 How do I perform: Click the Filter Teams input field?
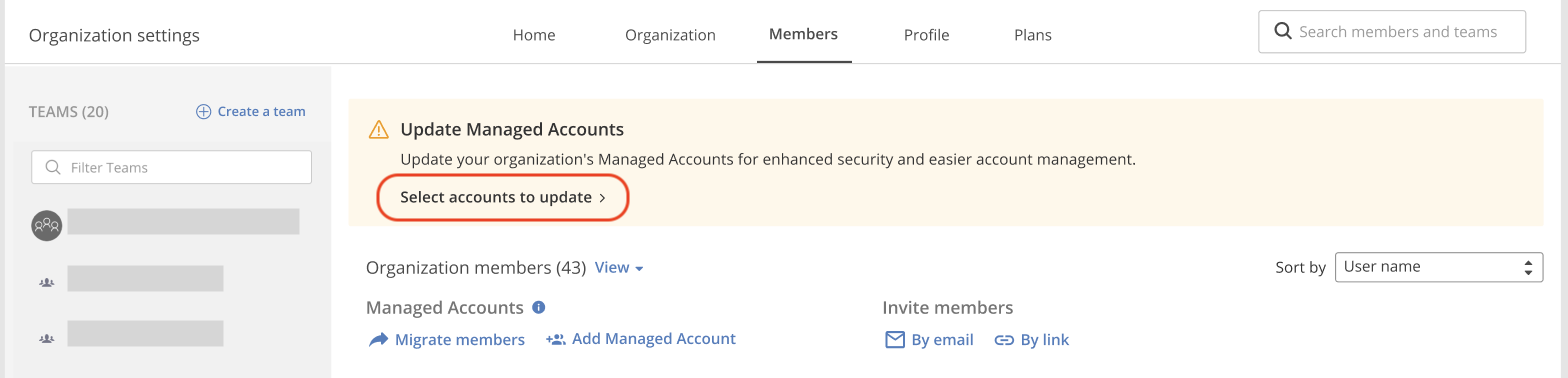pos(171,167)
